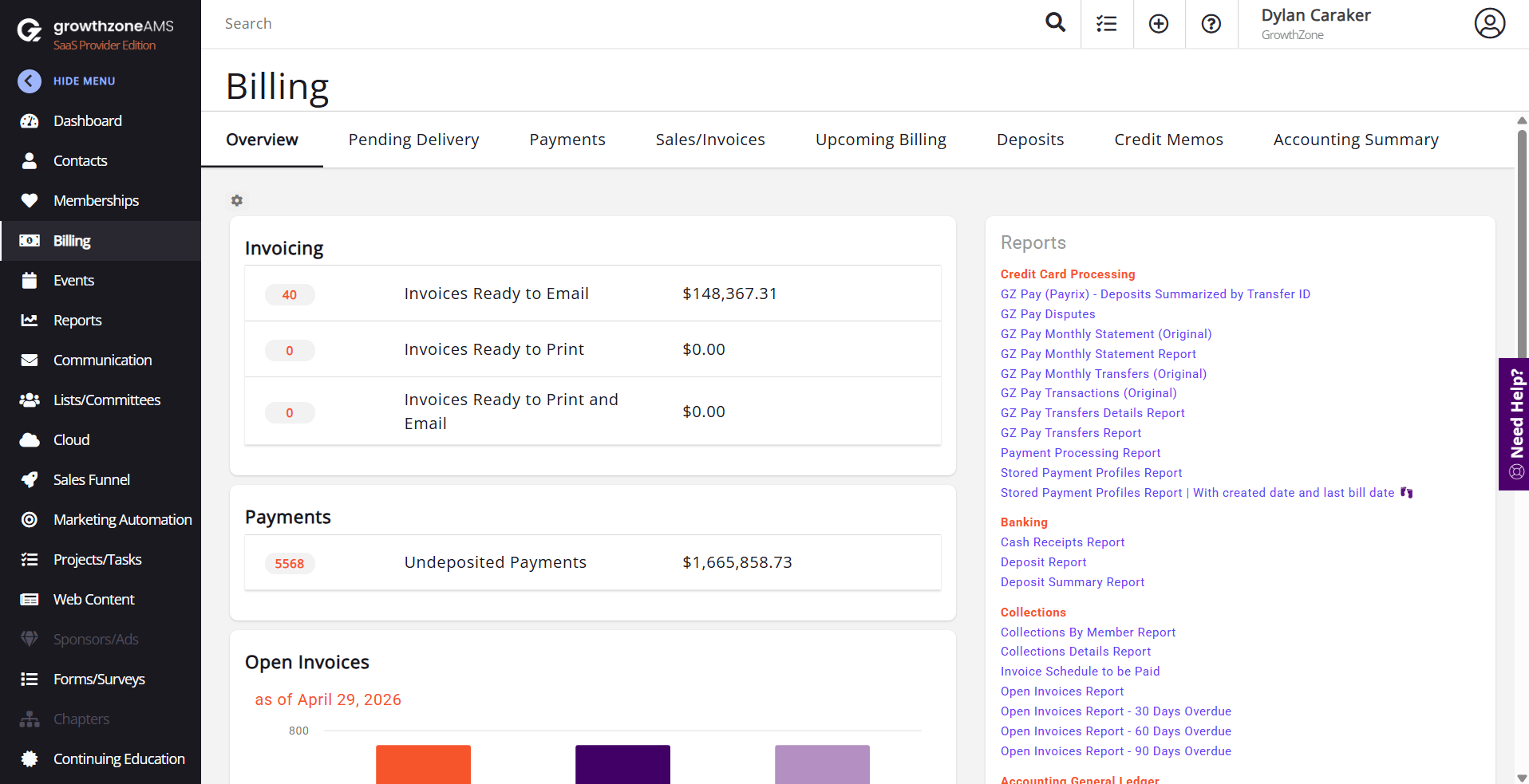Open the help question mark icon
Image resolution: width=1529 pixels, height=784 pixels.
point(1211,24)
